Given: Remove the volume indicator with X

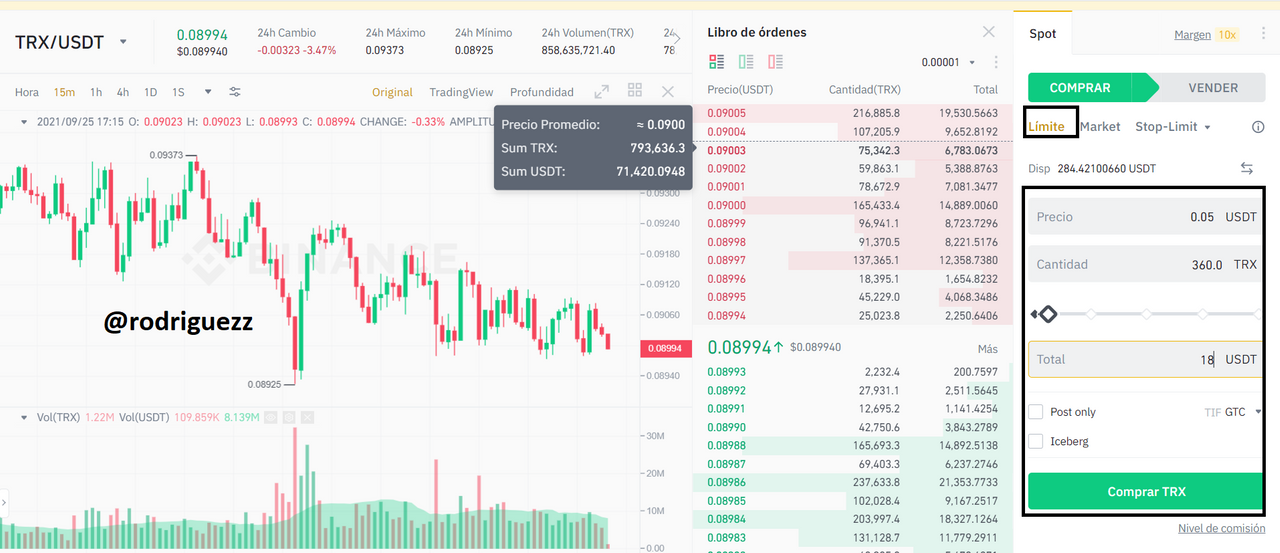Looking at the screenshot, I should pos(307,417).
